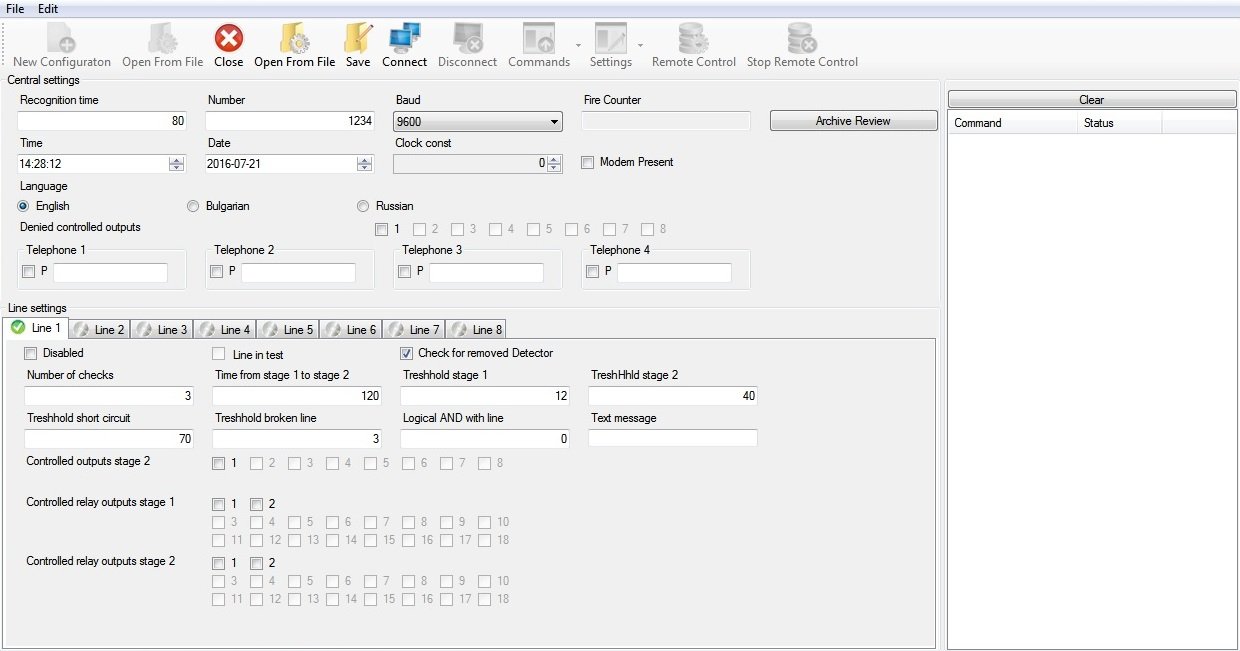Click the Text message input field
The image size is (1240, 651).
point(673,438)
